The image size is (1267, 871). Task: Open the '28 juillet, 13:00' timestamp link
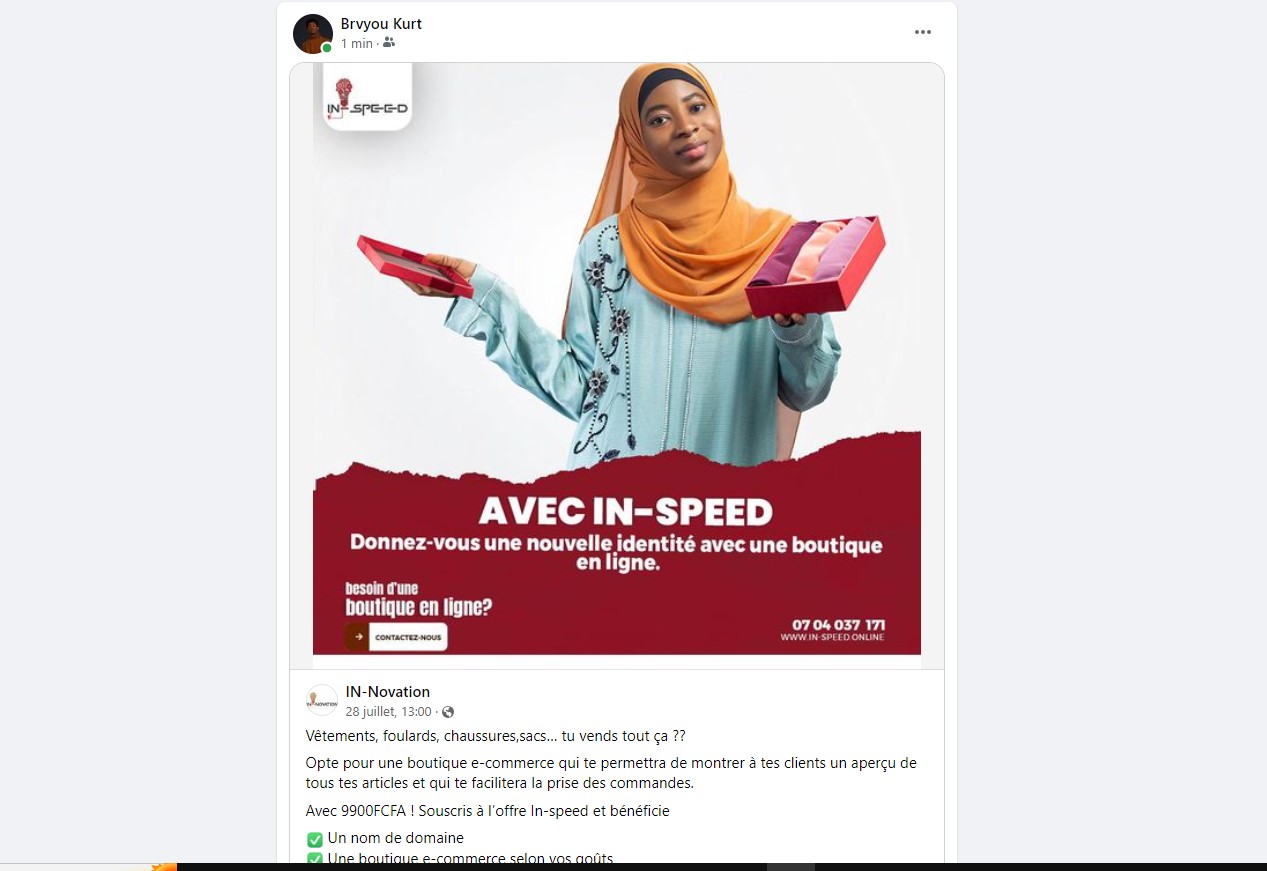pyautogui.click(x=389, y=712)
